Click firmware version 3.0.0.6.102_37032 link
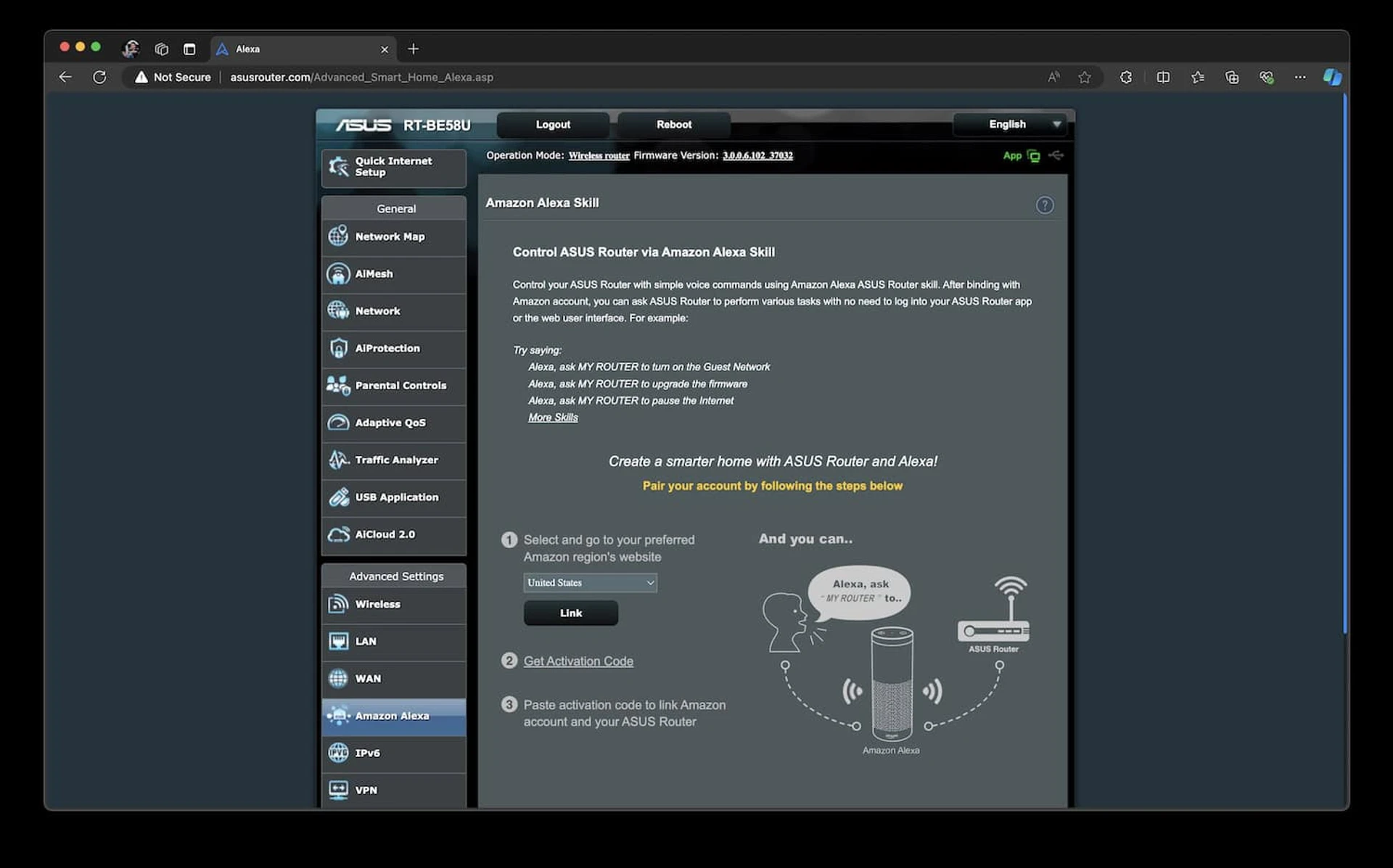Viewport: 1393px width, 868px height. click(757, 155)
